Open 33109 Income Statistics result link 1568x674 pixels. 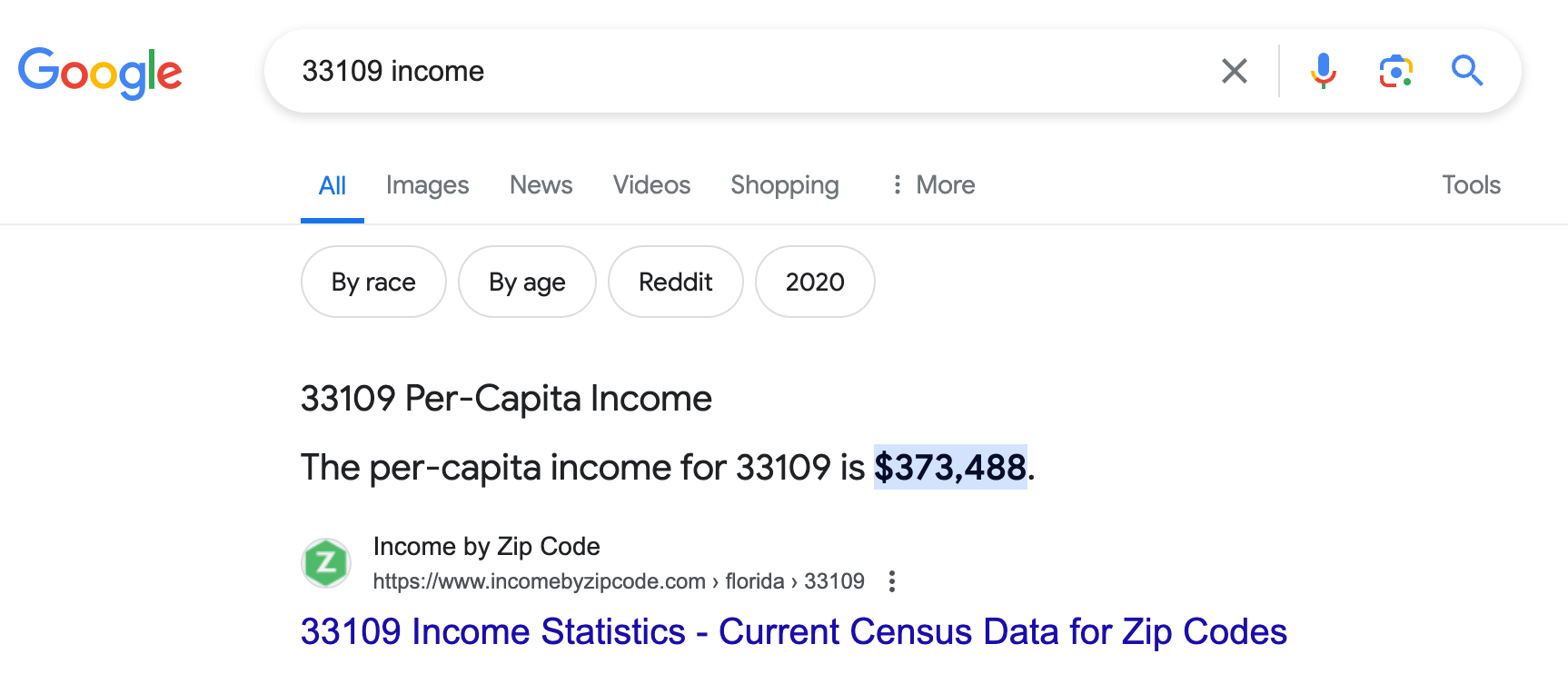tap(793, 632)
